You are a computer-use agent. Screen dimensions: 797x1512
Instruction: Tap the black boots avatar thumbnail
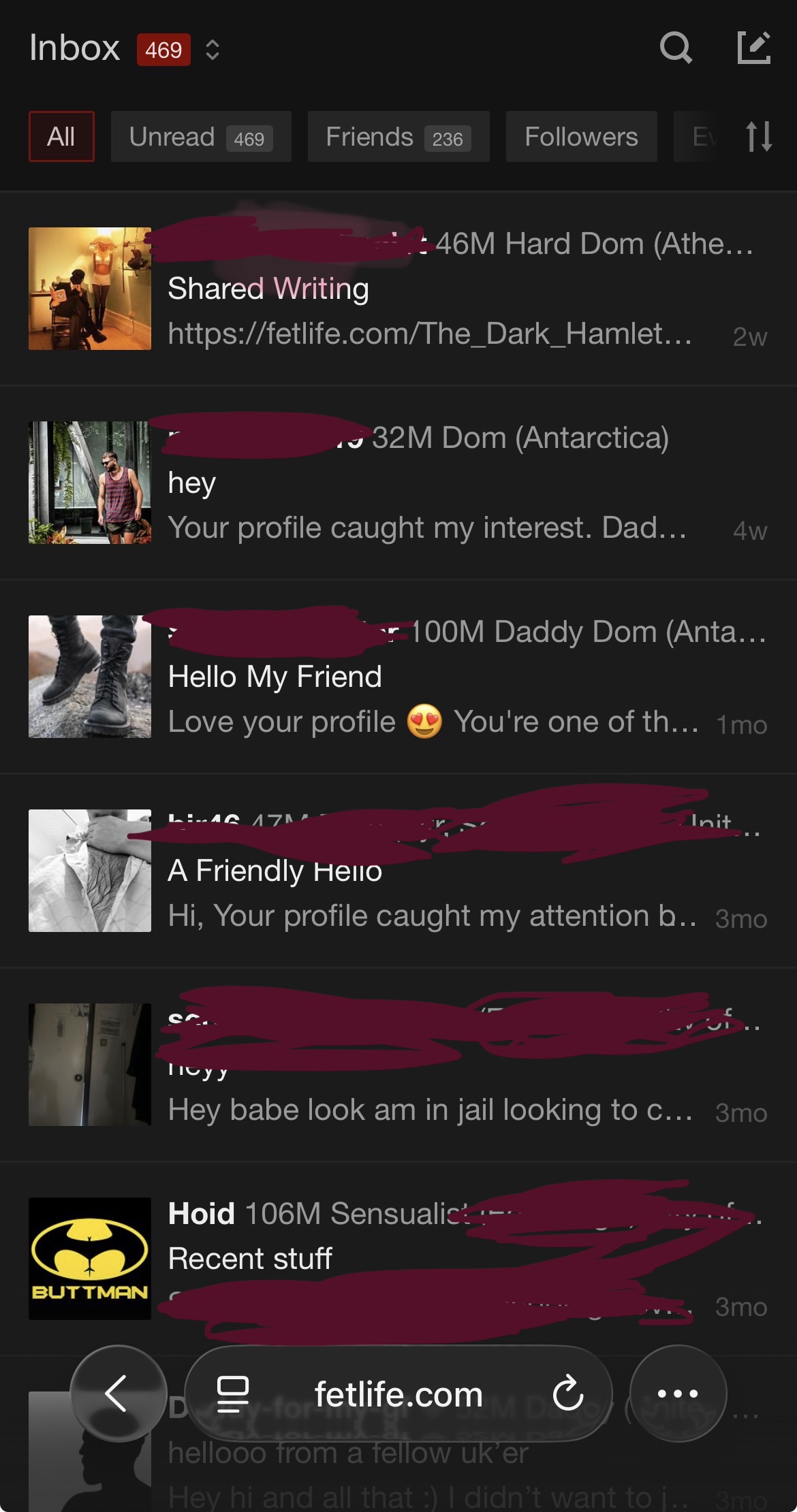point(90,677)
